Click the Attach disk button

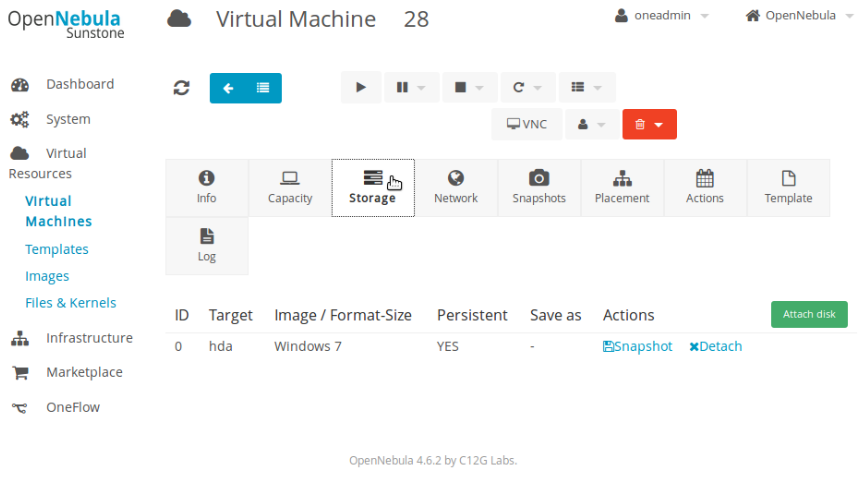[x=809, y=314]
